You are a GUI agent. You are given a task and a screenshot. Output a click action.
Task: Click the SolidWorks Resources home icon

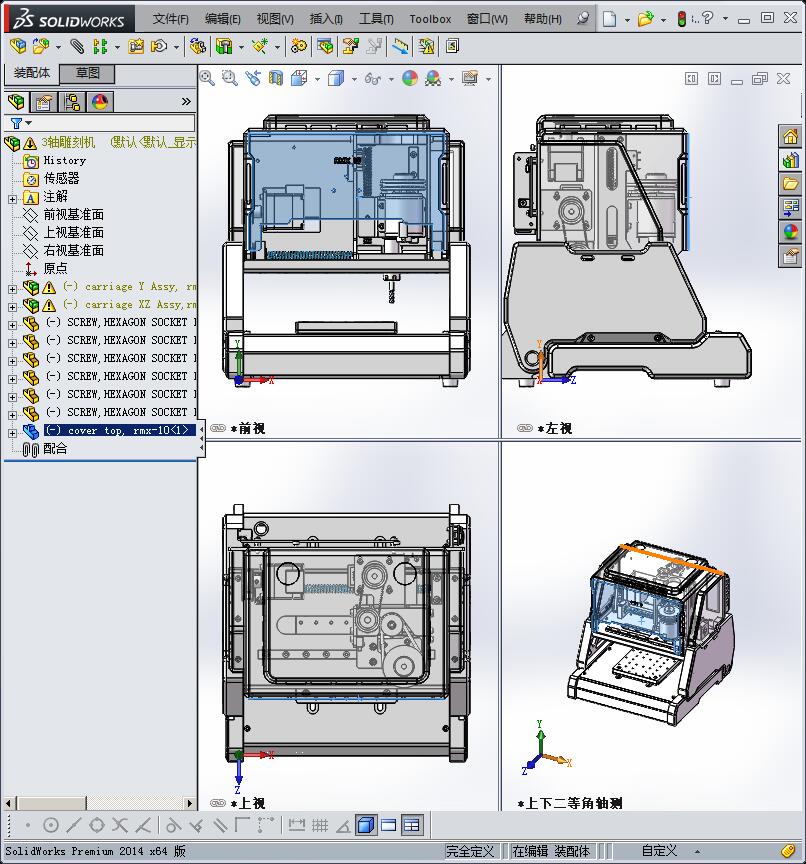click(791, 136)
